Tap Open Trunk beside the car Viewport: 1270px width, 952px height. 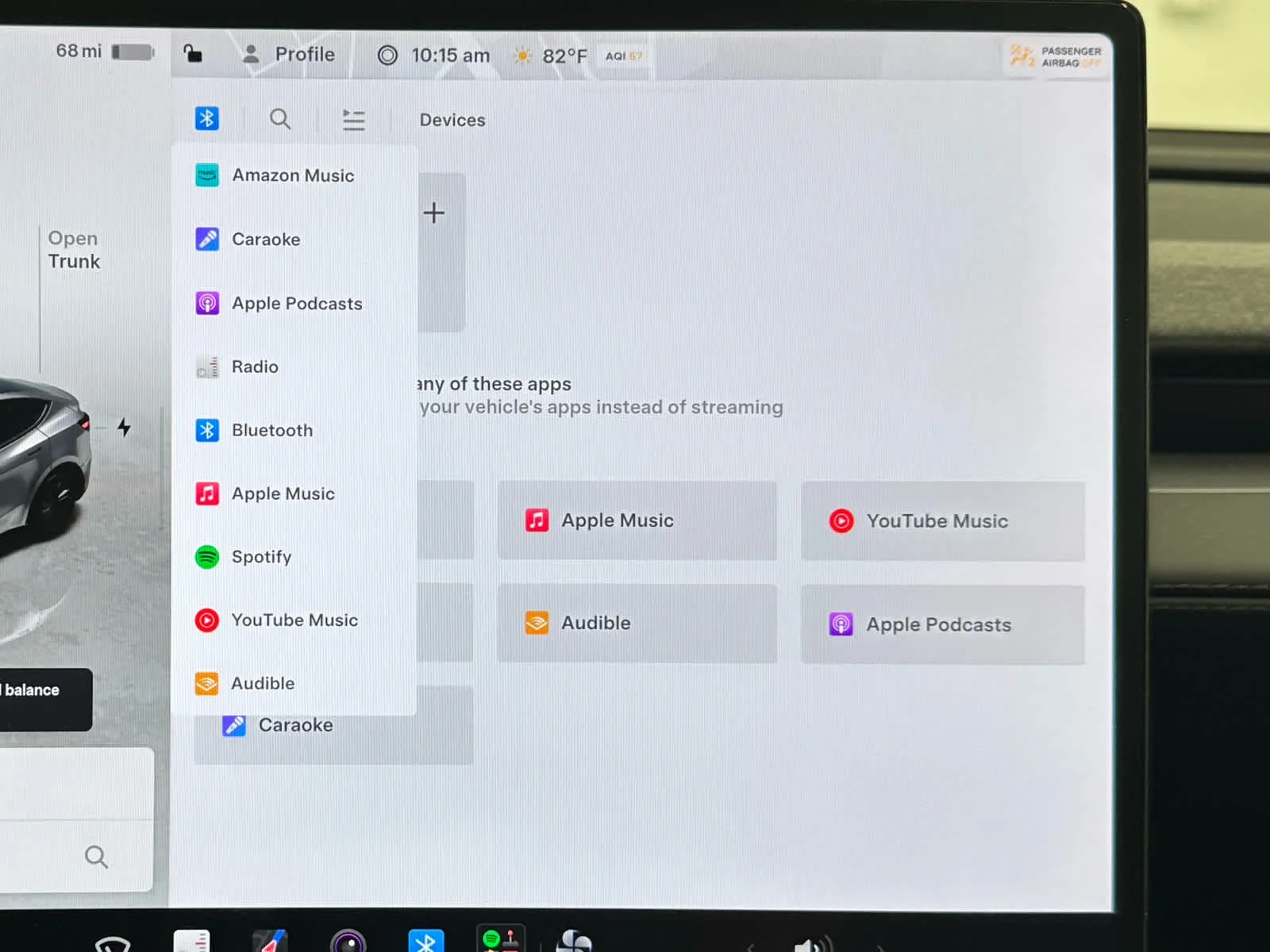74,250
